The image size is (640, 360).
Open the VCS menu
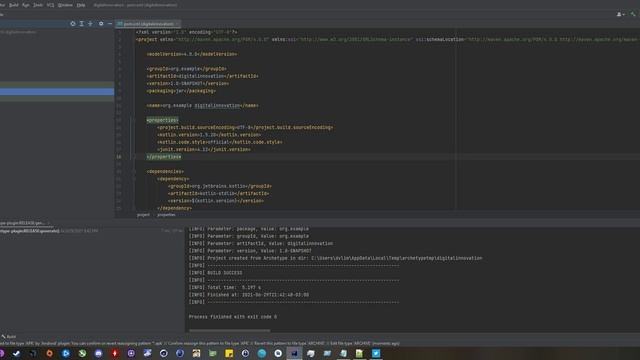[x=50, y=5]
